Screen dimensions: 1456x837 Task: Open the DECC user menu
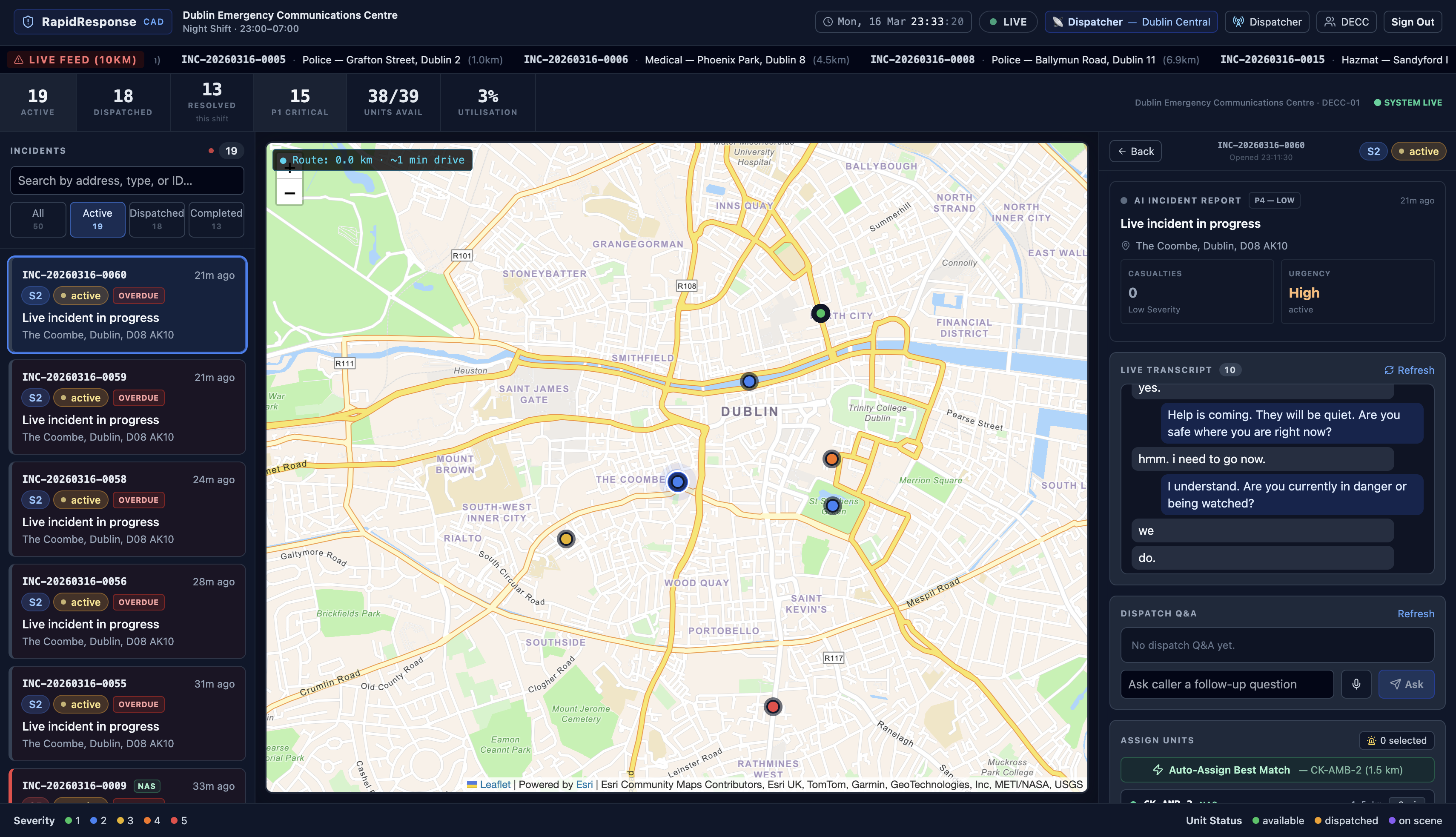click(x=1346, y=22)
